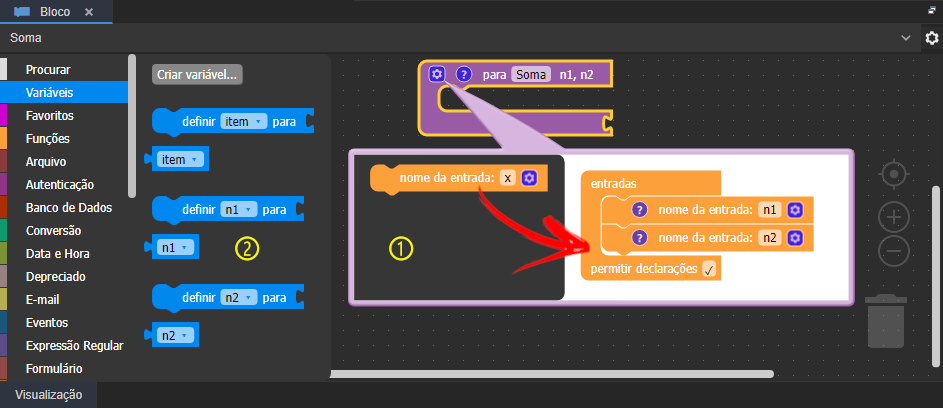Image resolution: width=943 pixels, height=408 pixels.
Task: Open the Arquivo category
Action: point(64,162)
